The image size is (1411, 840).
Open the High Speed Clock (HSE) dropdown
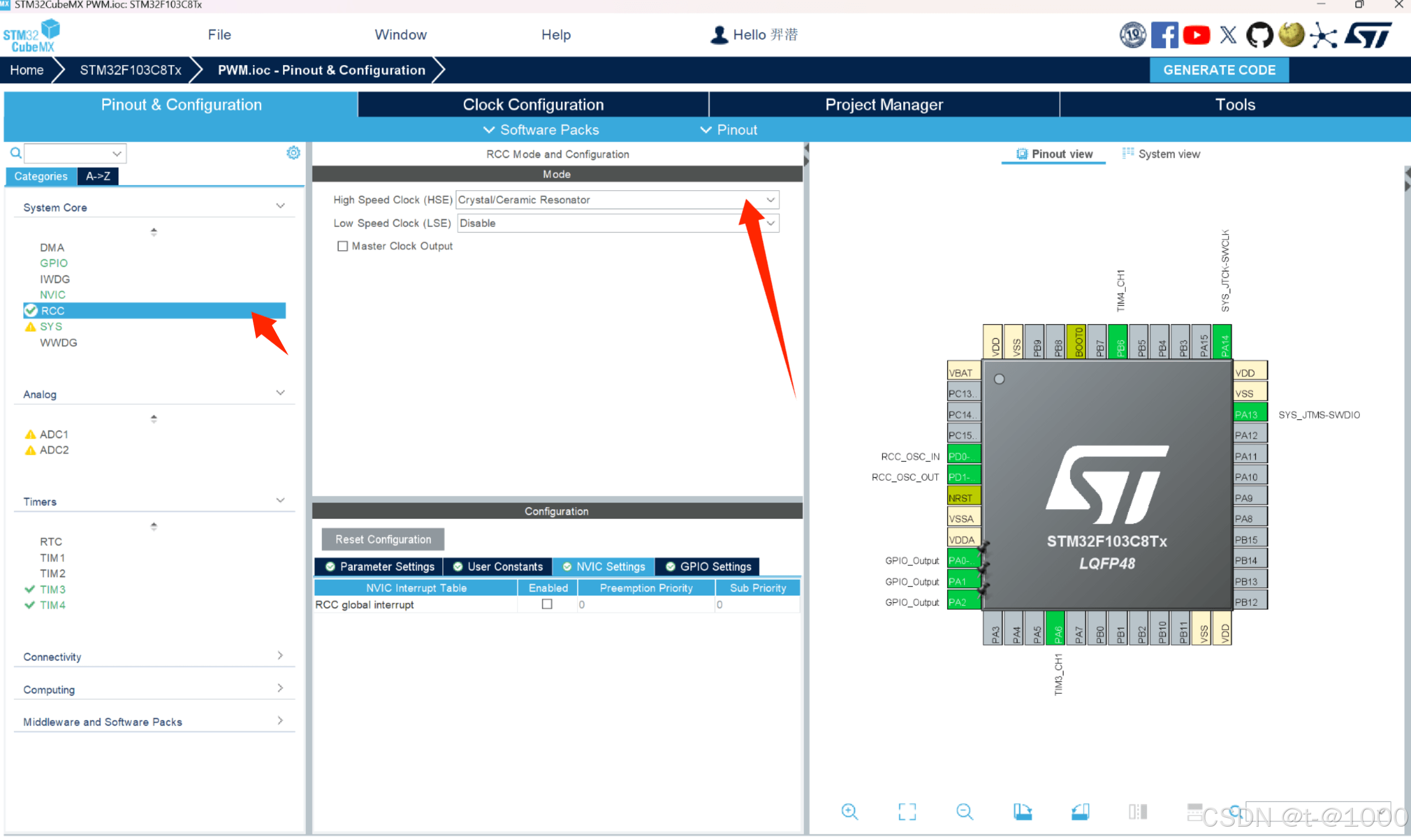click(x=771, y=200)
